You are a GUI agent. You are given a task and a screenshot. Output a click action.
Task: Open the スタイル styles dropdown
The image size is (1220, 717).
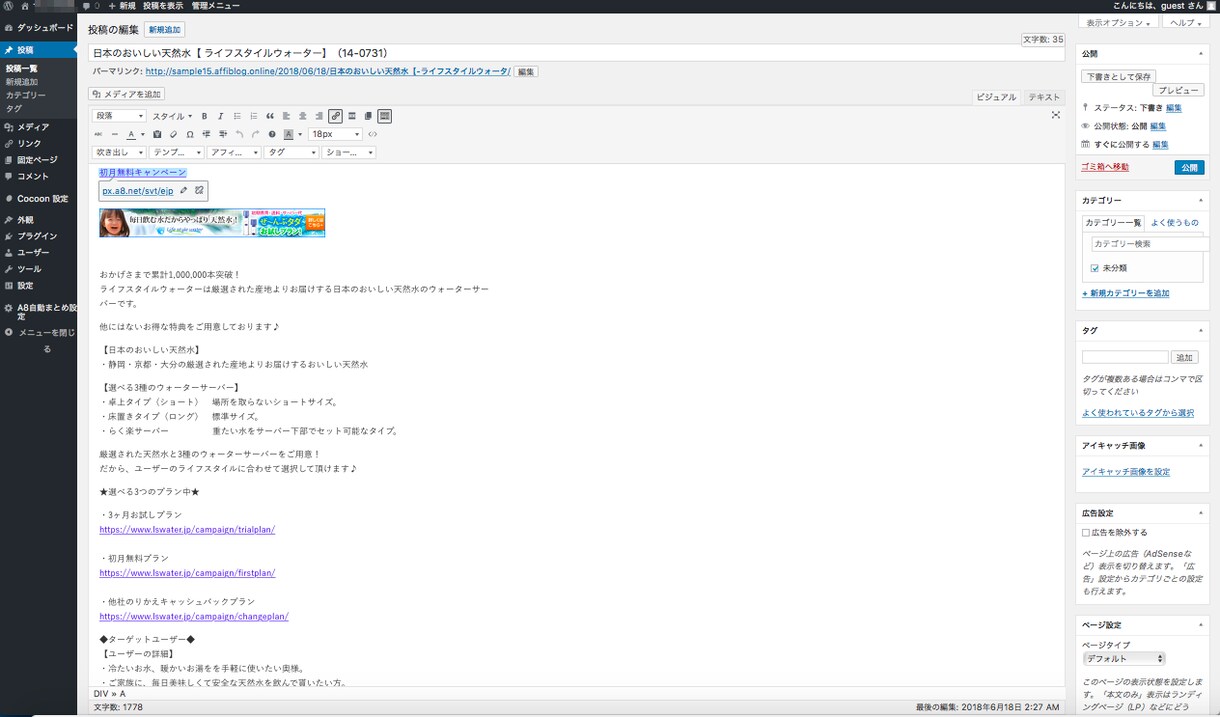pyautogui.click(x=172, y=116)
